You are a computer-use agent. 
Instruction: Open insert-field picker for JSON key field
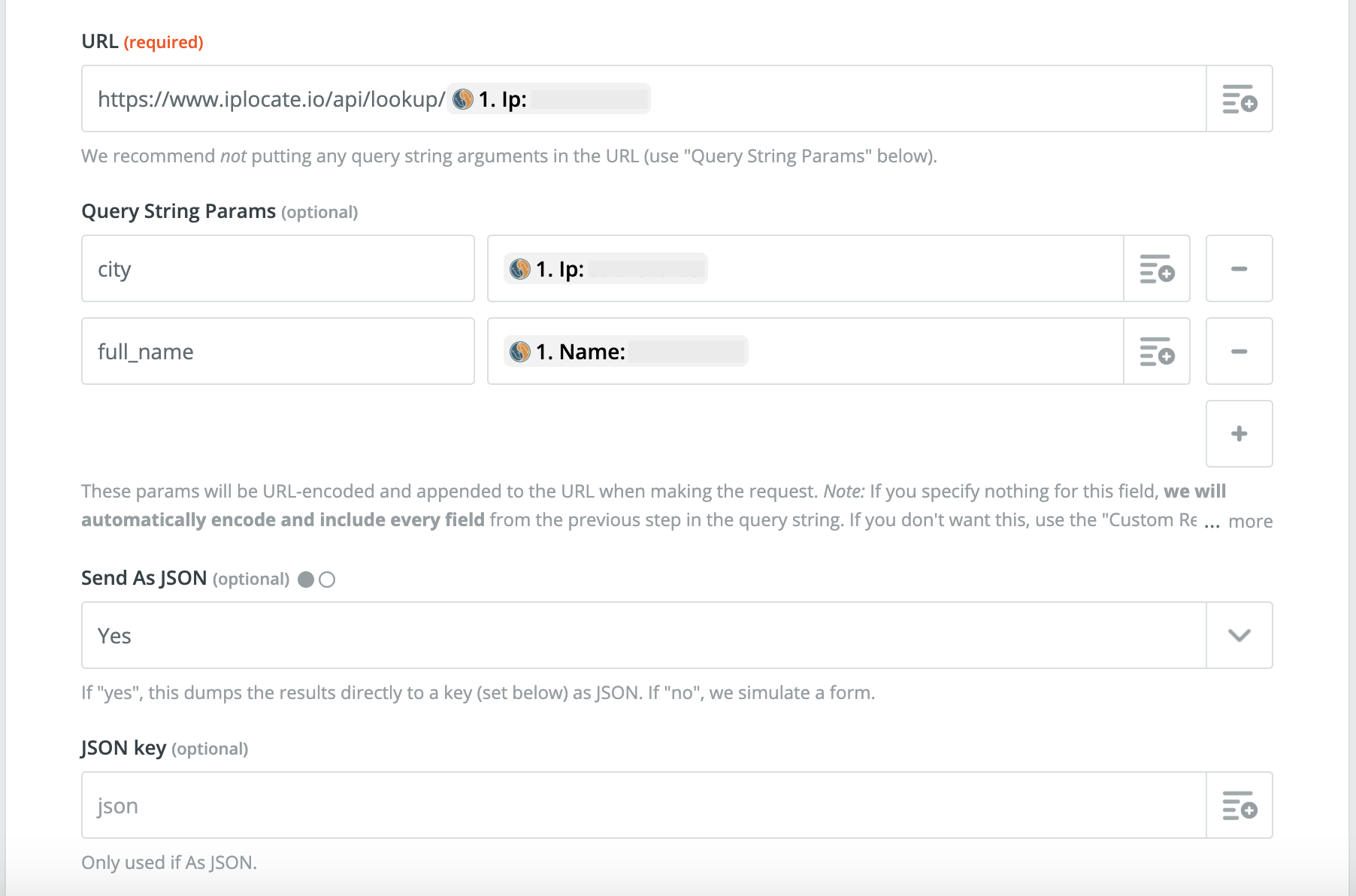(1239, 805)
